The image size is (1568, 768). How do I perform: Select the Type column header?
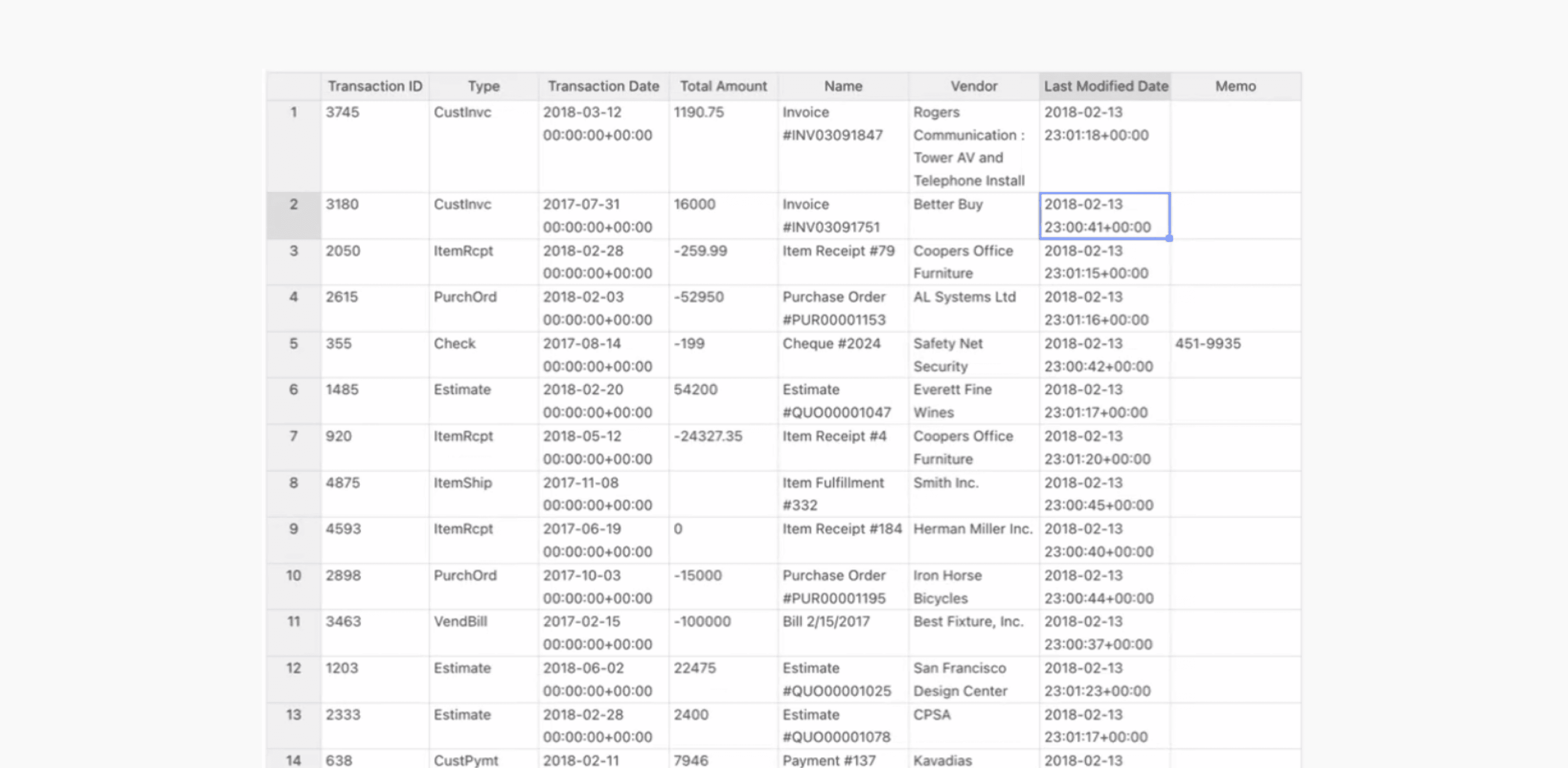pos(483,87)
